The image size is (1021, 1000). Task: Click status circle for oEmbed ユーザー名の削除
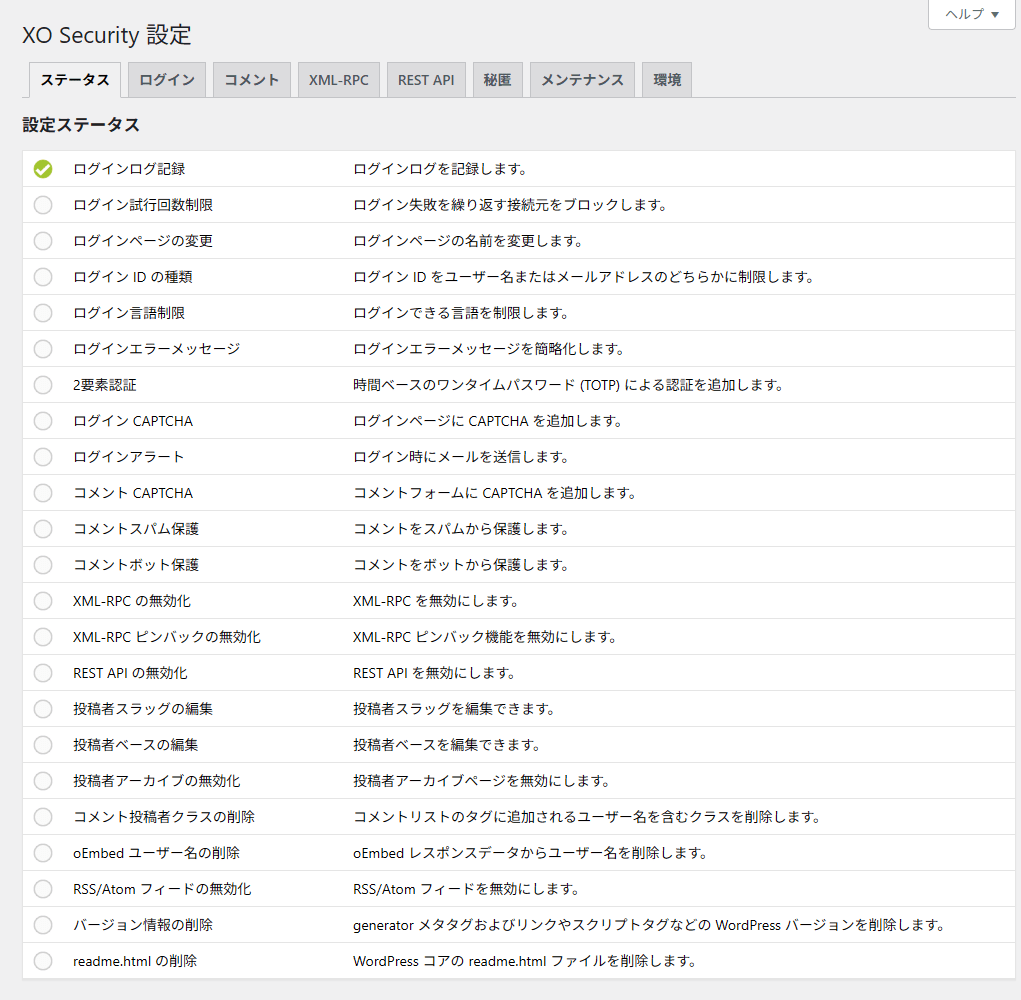pos(43,854)
